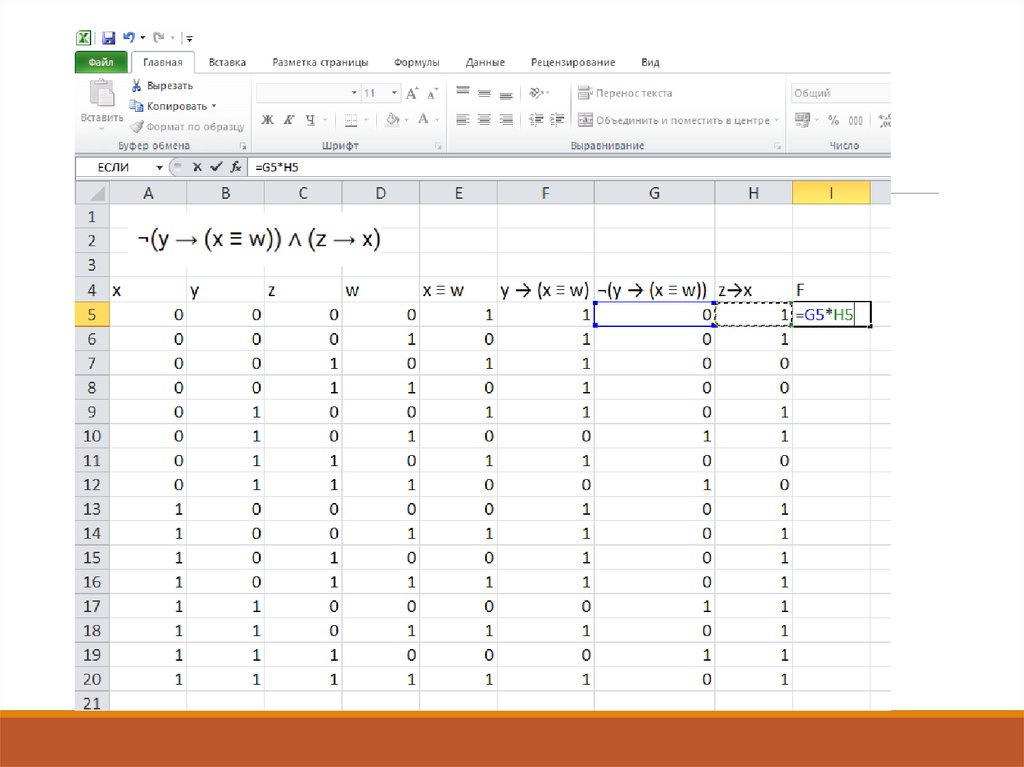Expand the merge and center dropdown arrow
Viewport: 1024px width, 767px height.
pyautogui.click(x=776, y=120)
